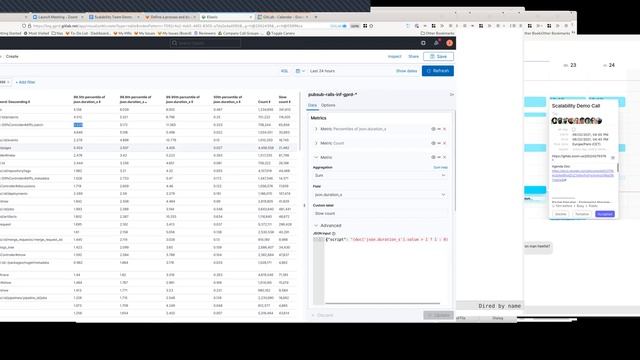Click the Slow count column header
This screenshot has width=640, height=360.
[284, 99]
